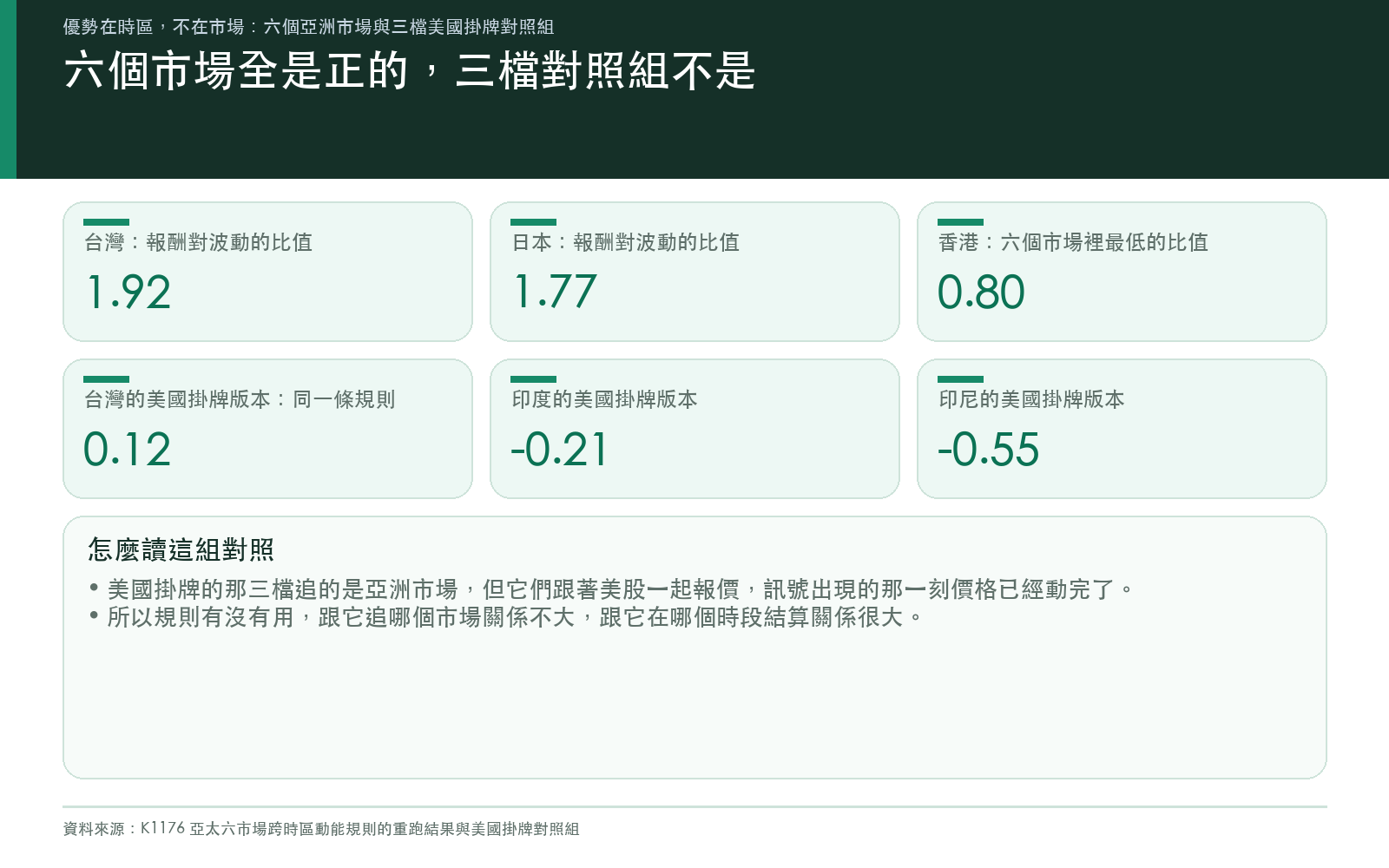Click the value 1.92

[128, 293]
